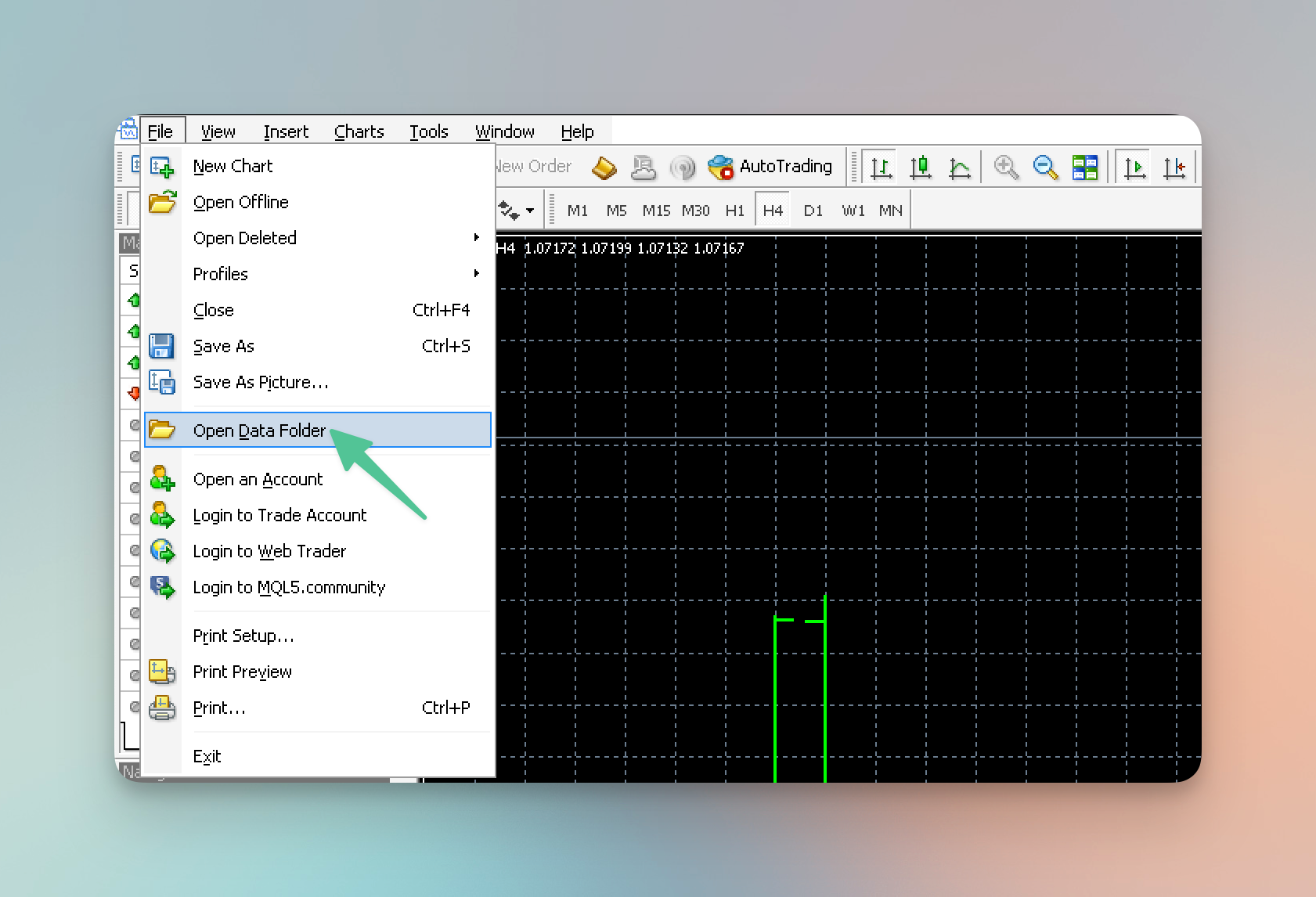Switch to the D1 timeframe
The width and height of the screenshot is (1316, 897).
click(x=813, y=211)
